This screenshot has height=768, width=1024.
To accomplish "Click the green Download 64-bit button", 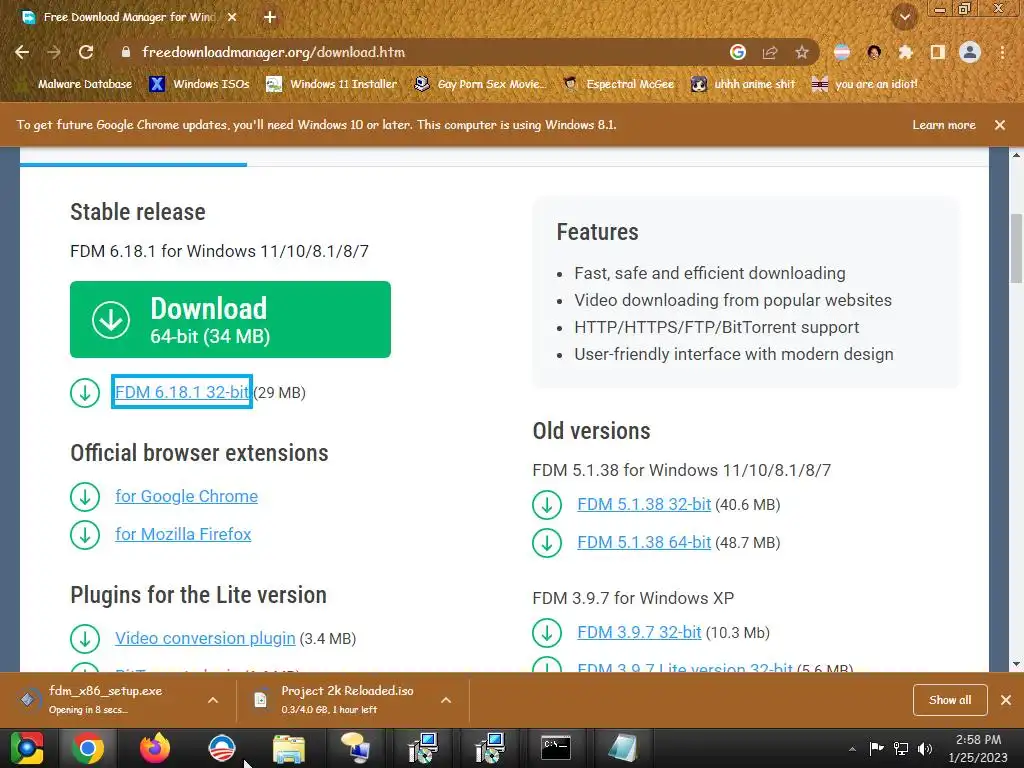I will click(x=231, y=319).
